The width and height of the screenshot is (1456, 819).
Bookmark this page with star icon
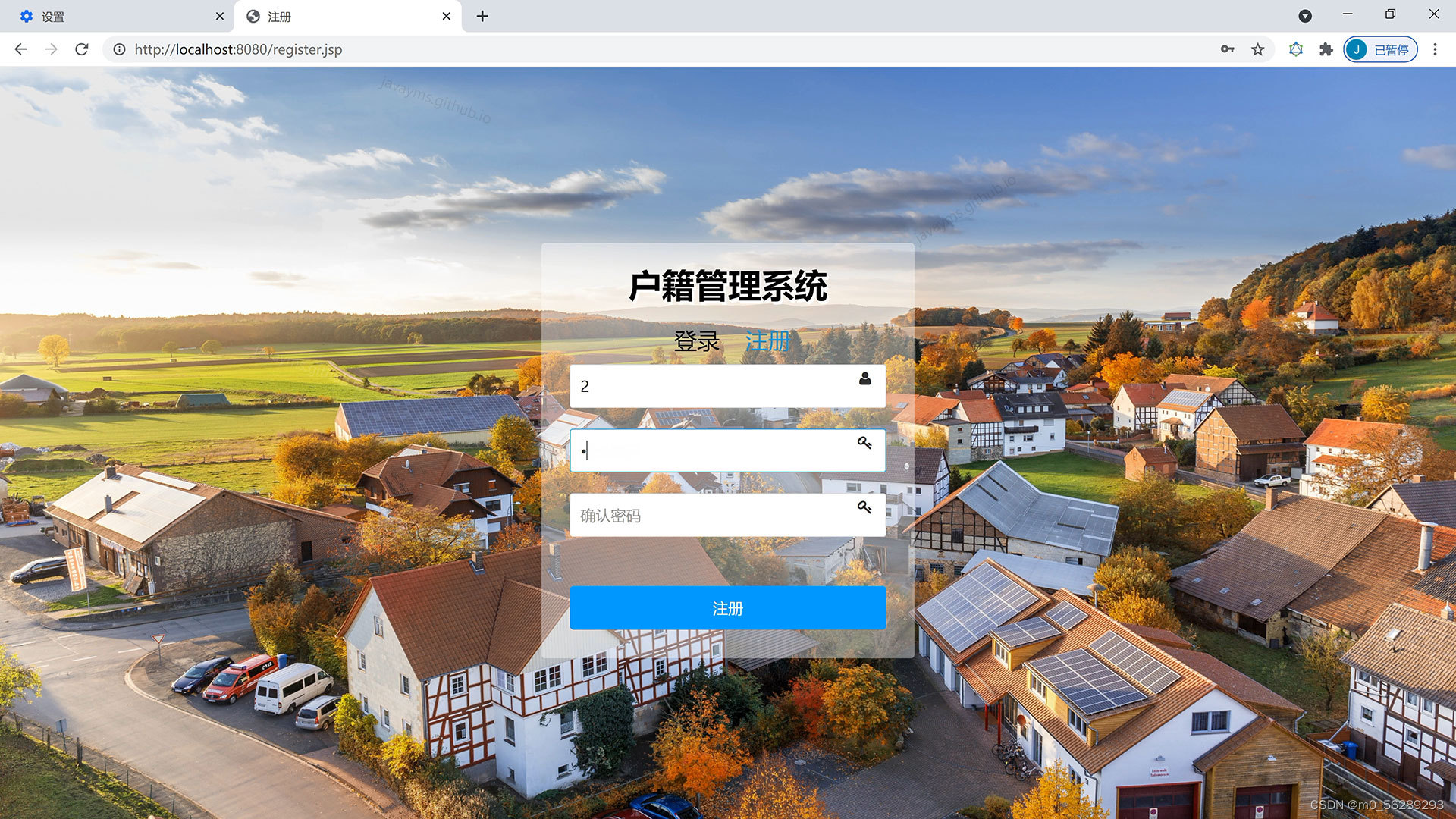click(1257, 49)
